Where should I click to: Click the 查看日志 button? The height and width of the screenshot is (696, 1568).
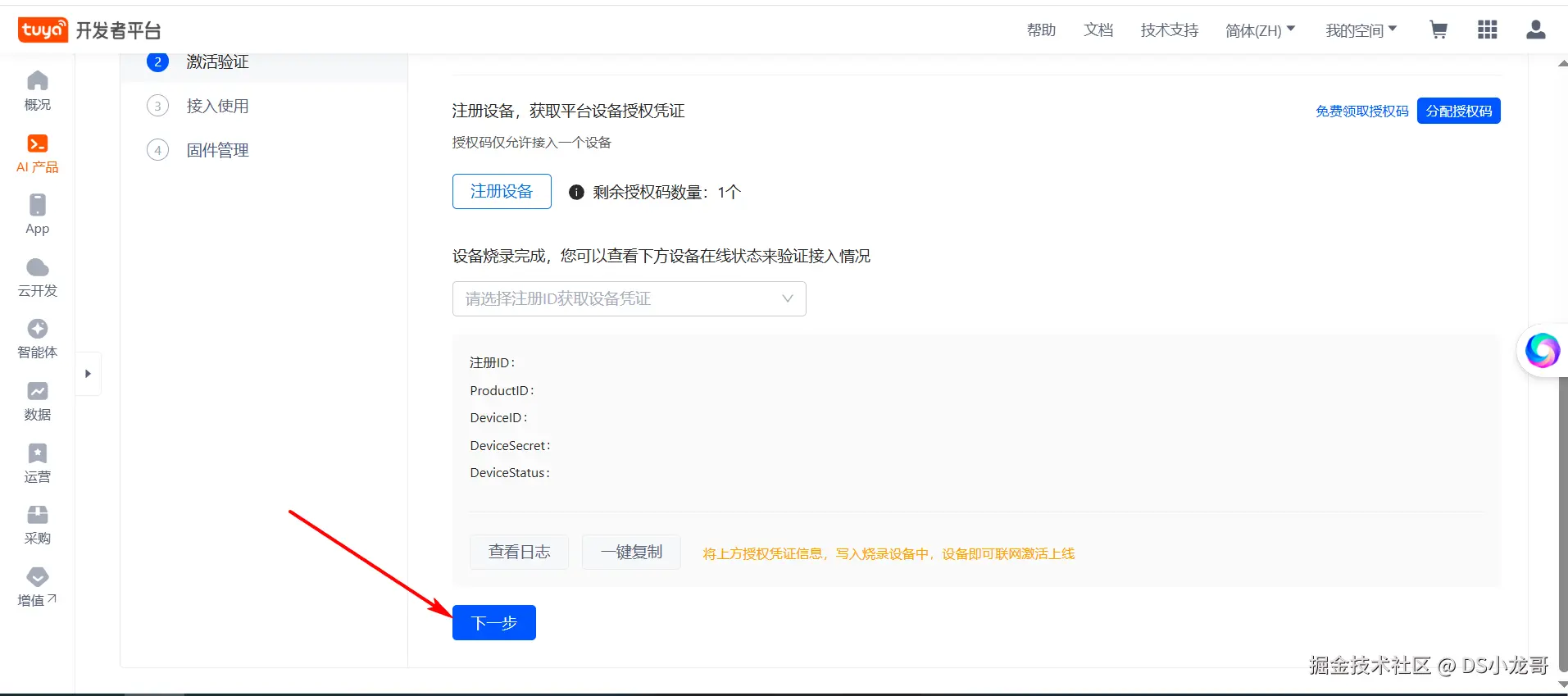519,552
